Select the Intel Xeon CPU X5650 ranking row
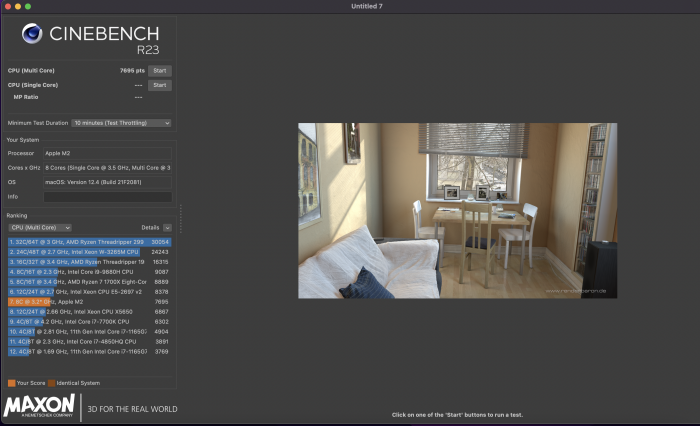The height and width of the screenshot is (426, 700). pos(89,312)
